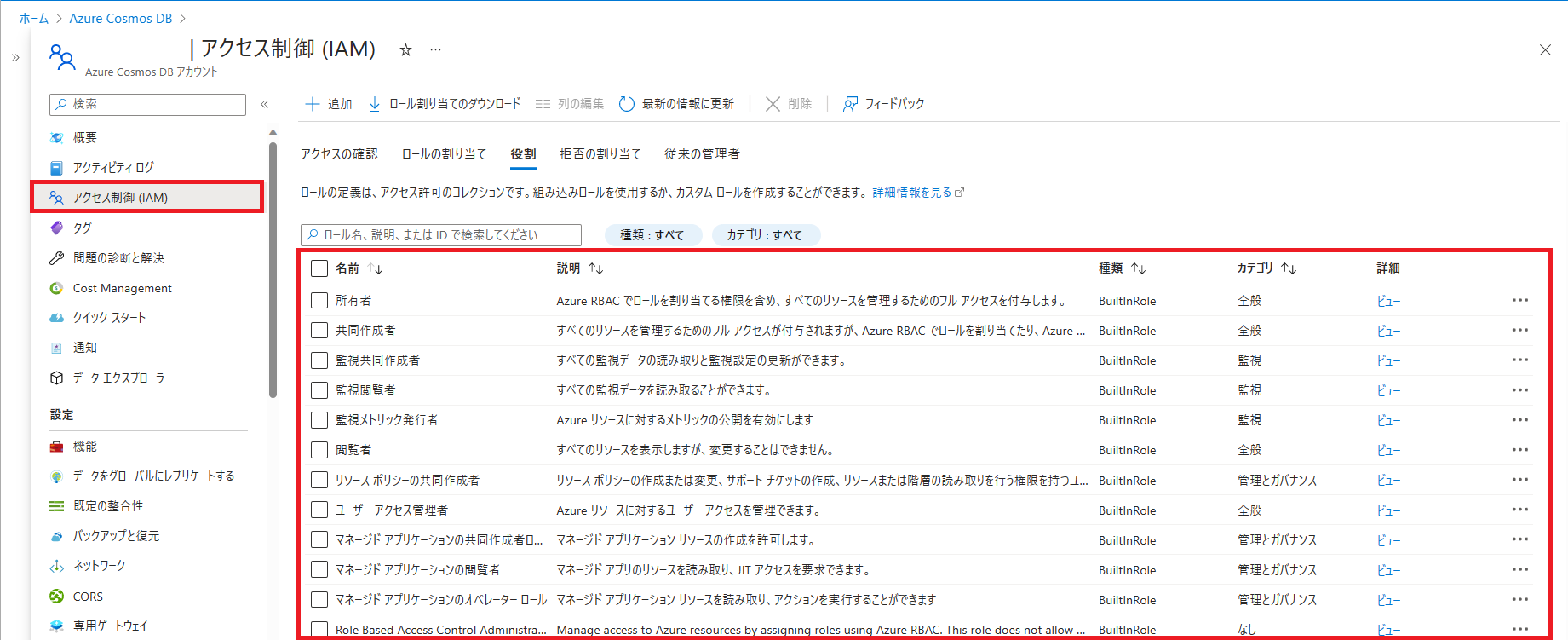Open 既定の整合性 setting
The image size is (1568, 640).
pos(107,506)
